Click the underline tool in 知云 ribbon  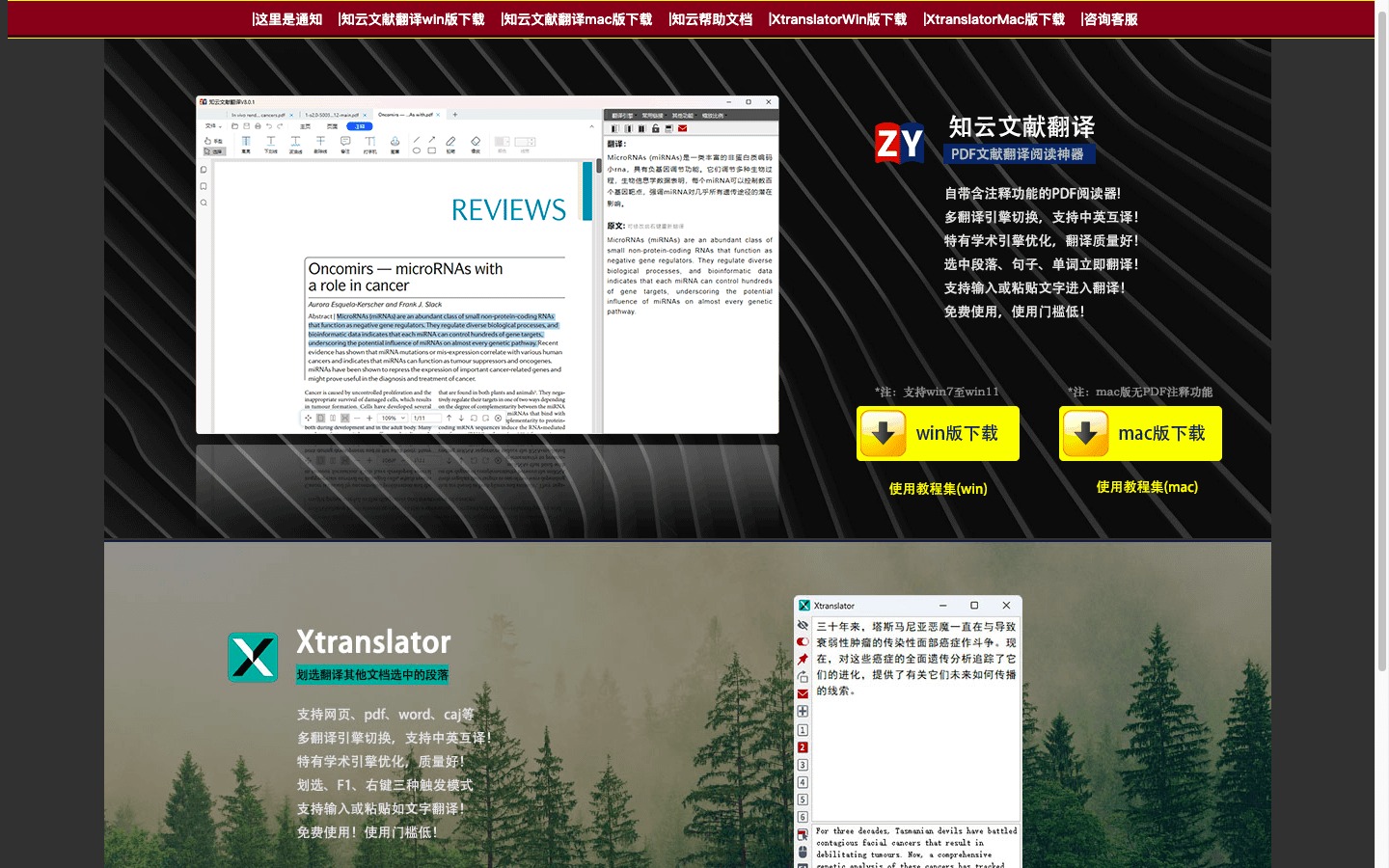pos(271,144)
